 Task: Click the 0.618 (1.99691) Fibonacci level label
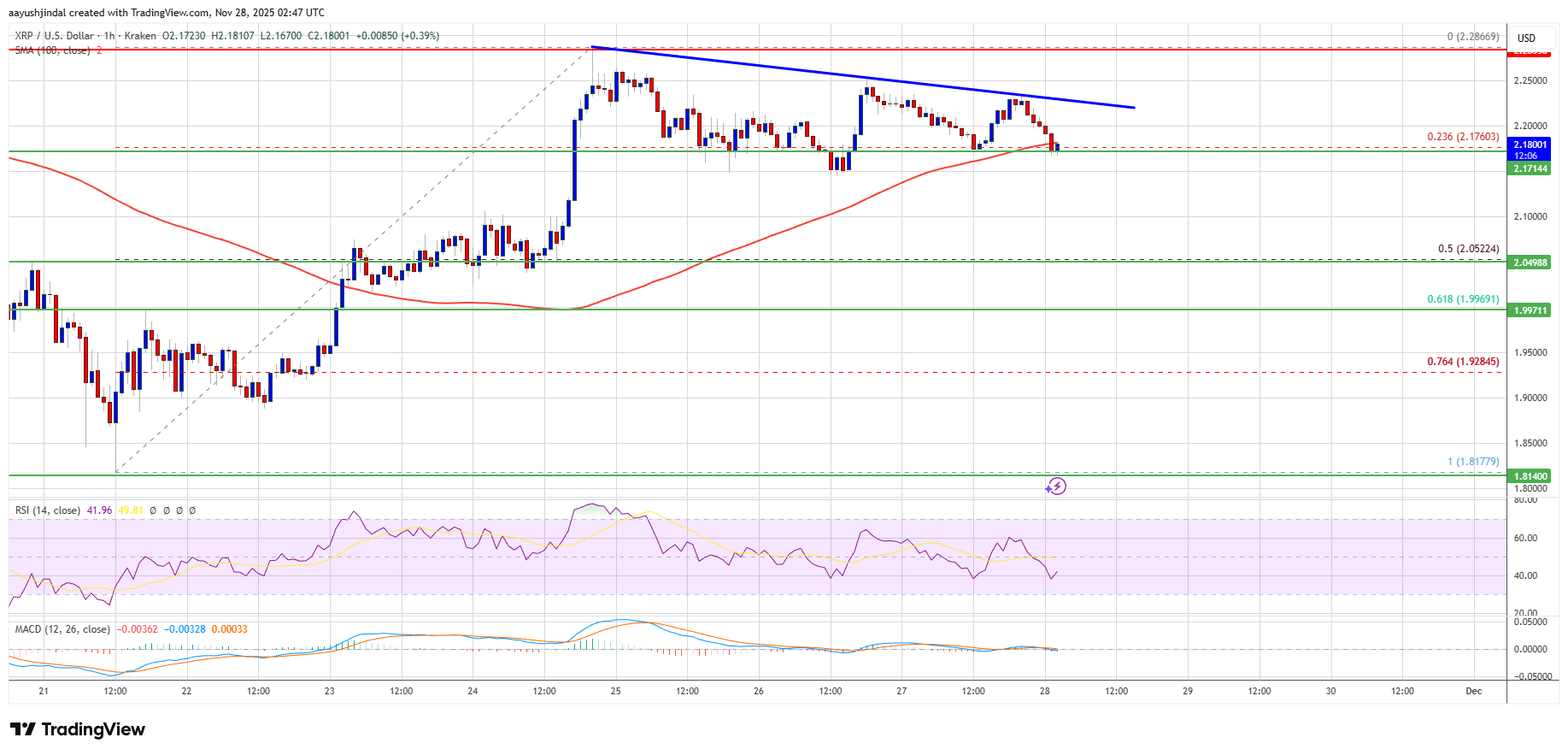pos(1463,299)
